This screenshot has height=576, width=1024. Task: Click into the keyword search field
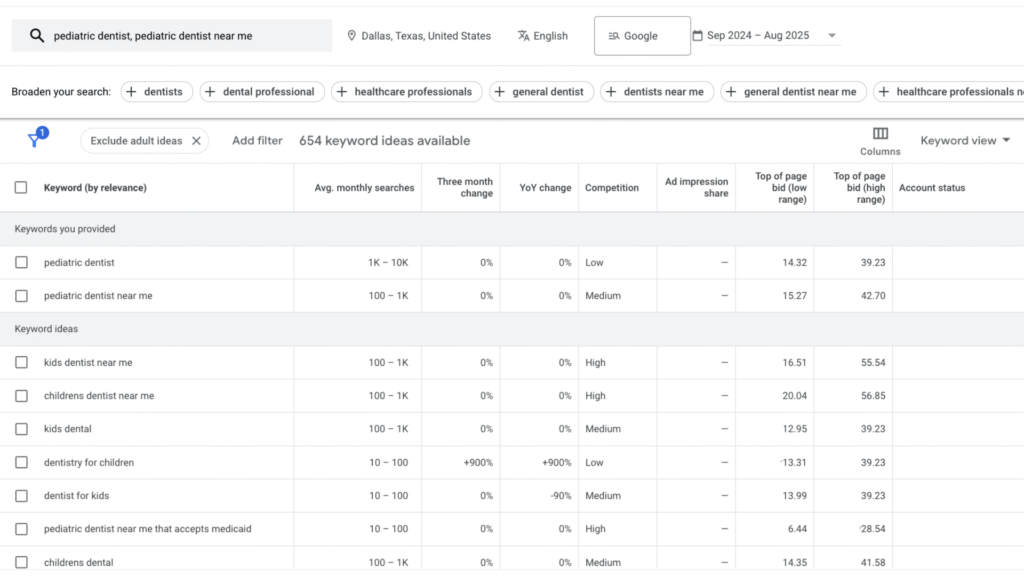point(185,36)
